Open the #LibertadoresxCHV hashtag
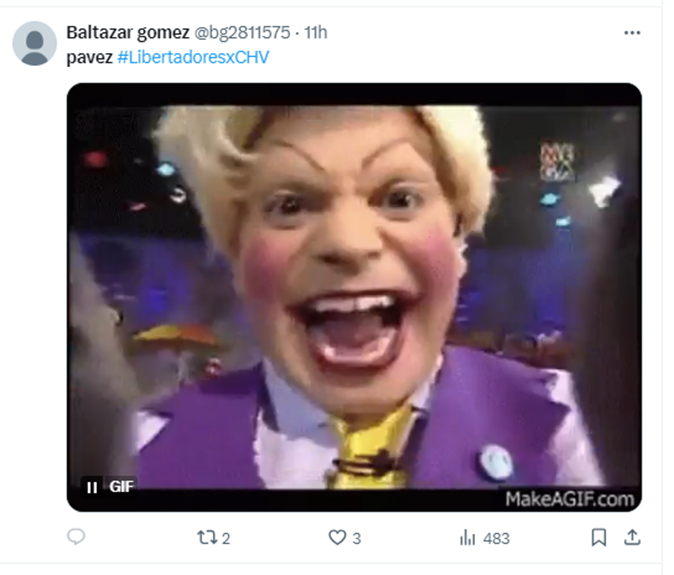This screenshot has height=575, width=674. pos(193,57)
